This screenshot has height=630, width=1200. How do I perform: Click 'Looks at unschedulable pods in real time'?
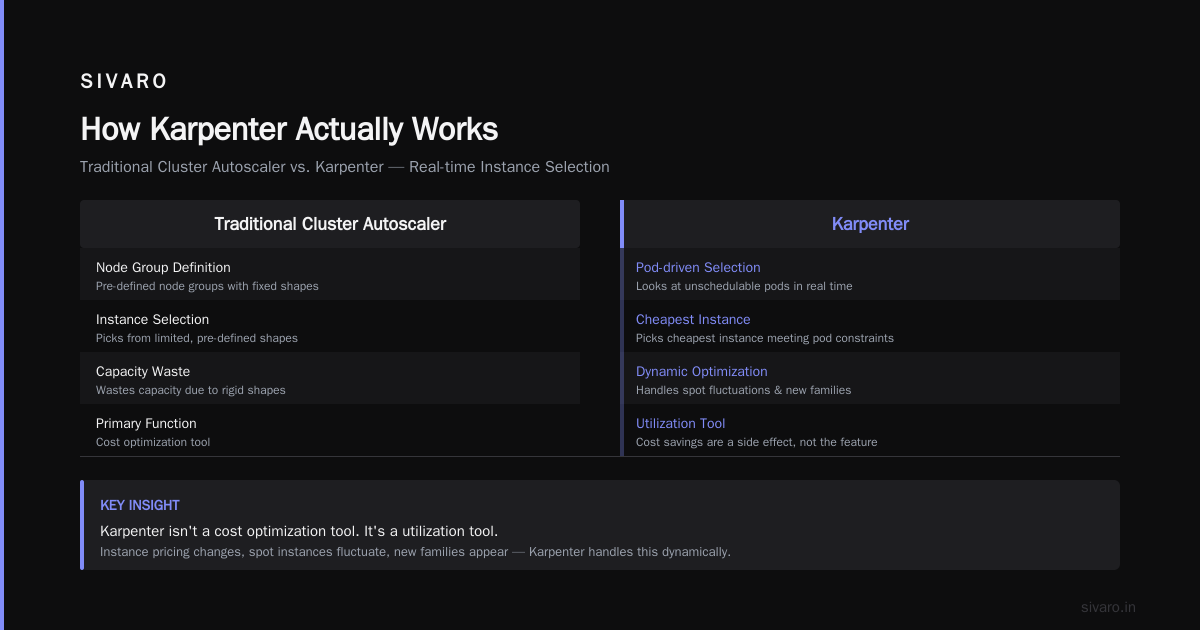click(x=744, y=286)
